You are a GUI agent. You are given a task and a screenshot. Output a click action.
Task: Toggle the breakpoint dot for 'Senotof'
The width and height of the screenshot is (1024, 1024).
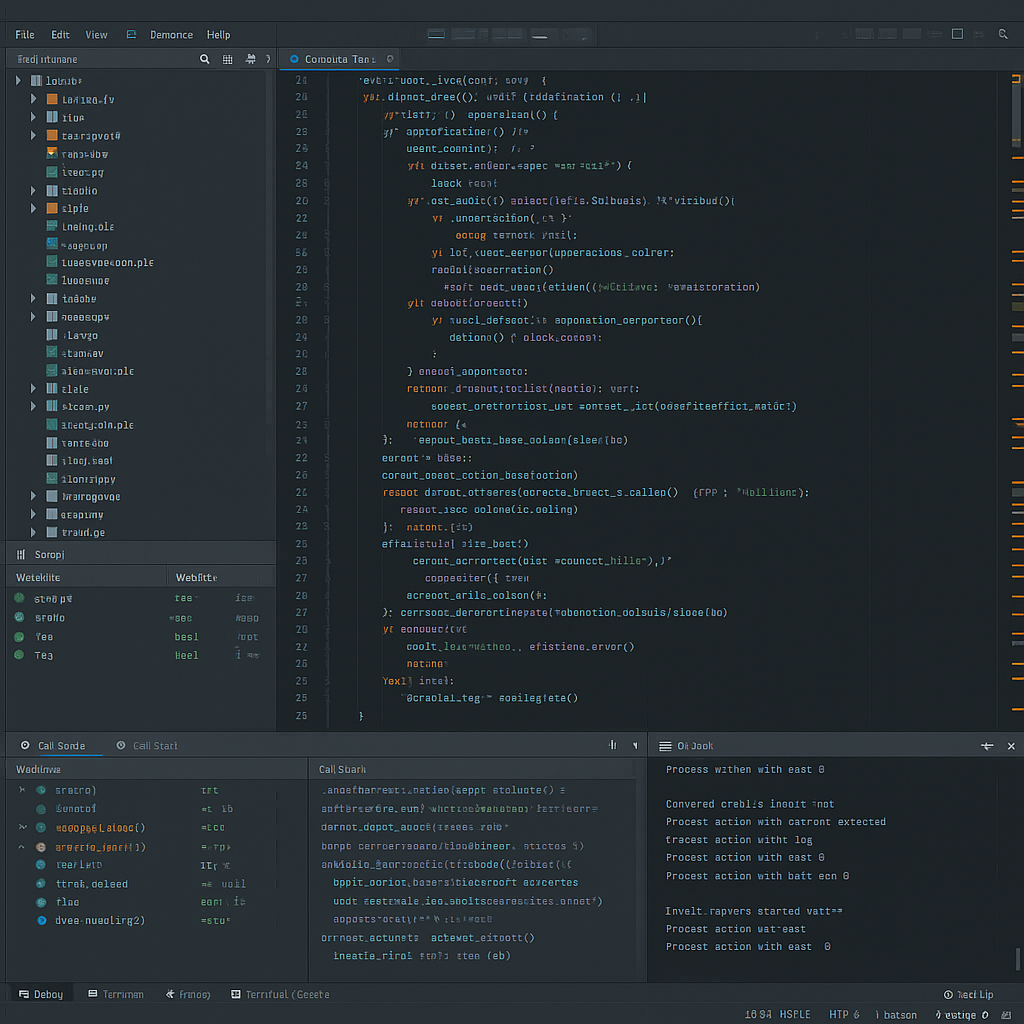click(x=41, y=808)
